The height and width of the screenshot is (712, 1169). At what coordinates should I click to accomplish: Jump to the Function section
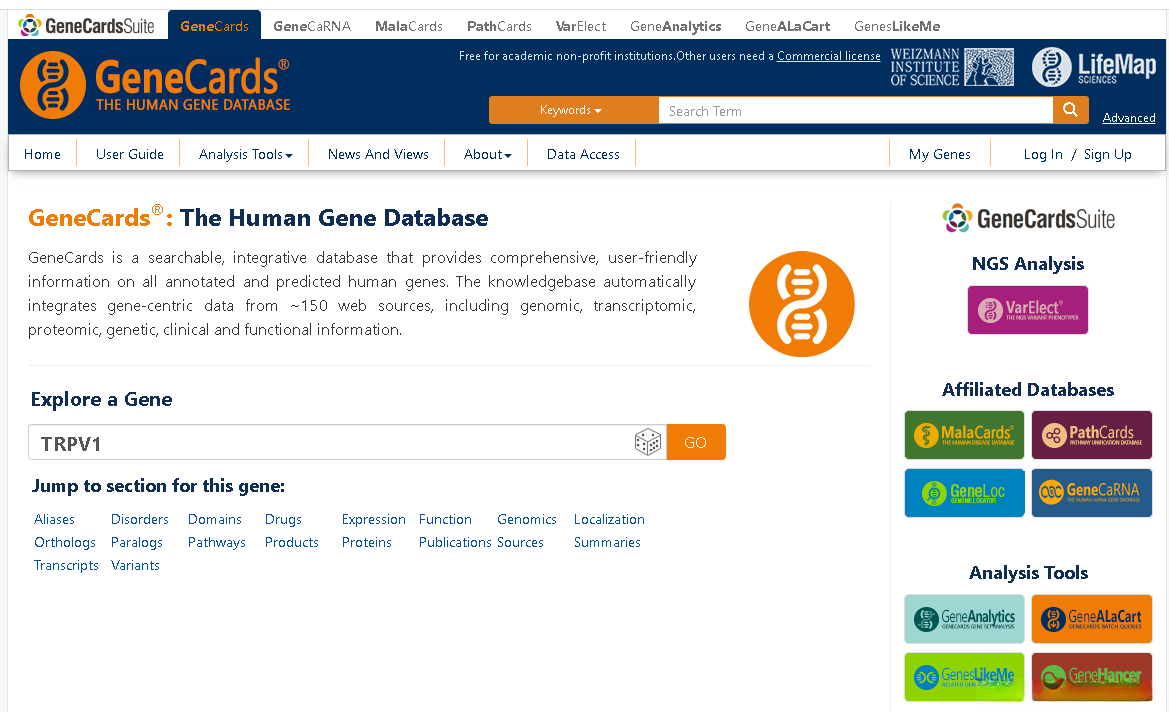445,519
